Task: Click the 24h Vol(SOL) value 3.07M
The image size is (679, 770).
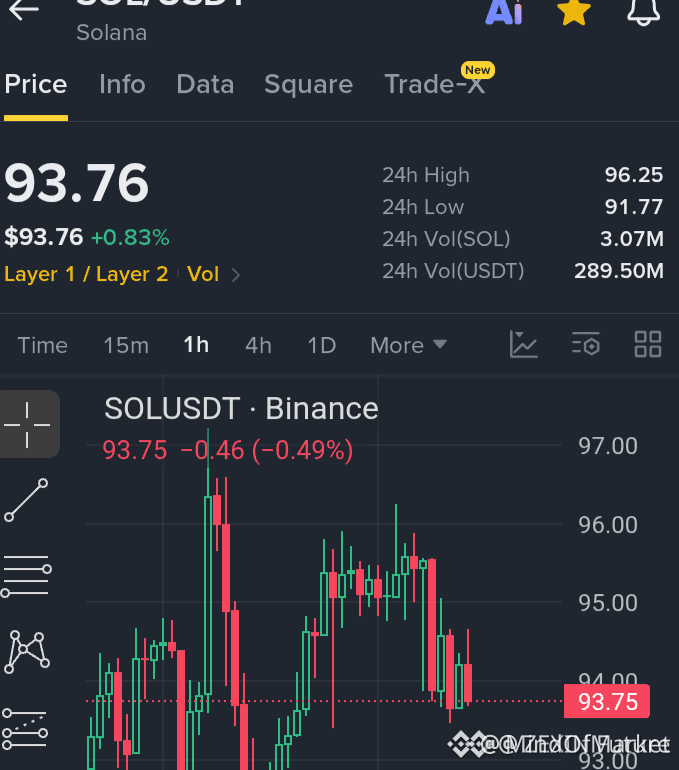Action: [632, 239]
